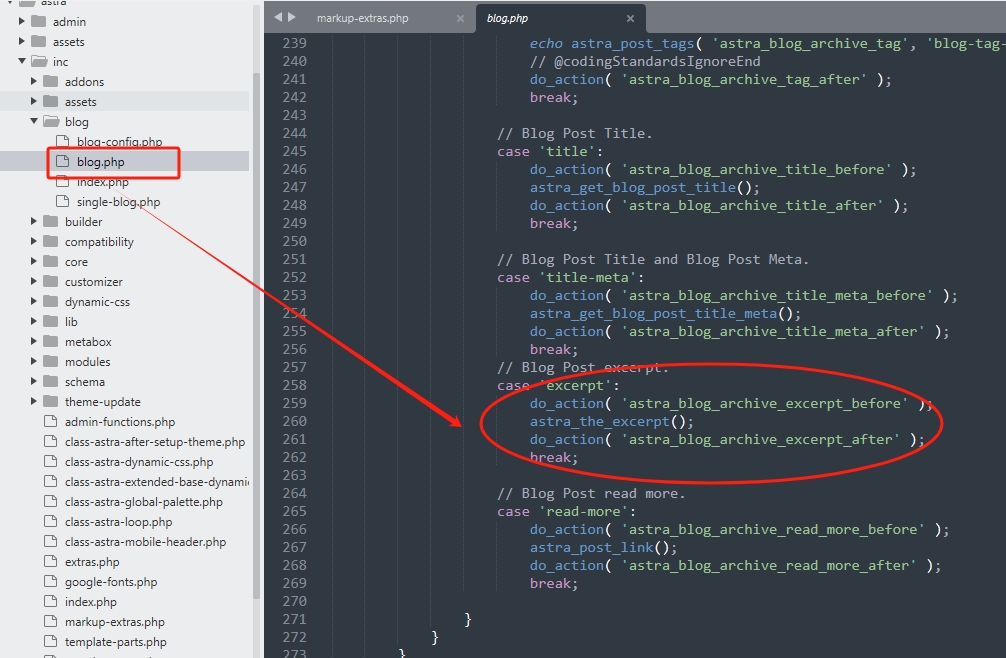Click 'astra_blog_archive_read_more_after' string on line 268
The height and width of the screenshot is (658, 1006).
coord(768,565)
